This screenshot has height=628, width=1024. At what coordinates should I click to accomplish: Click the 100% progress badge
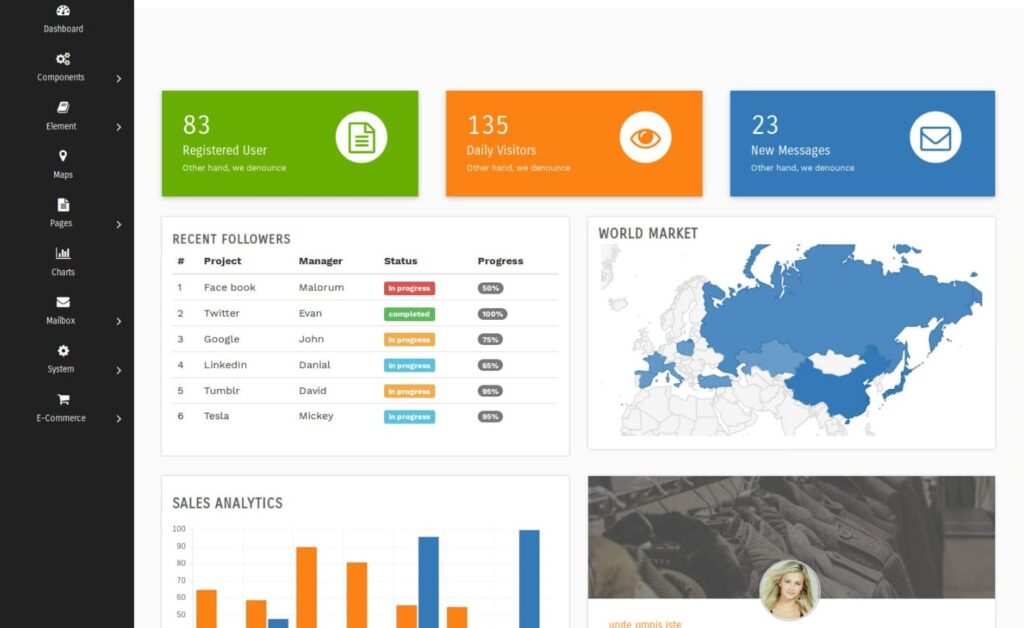point(492,314)
